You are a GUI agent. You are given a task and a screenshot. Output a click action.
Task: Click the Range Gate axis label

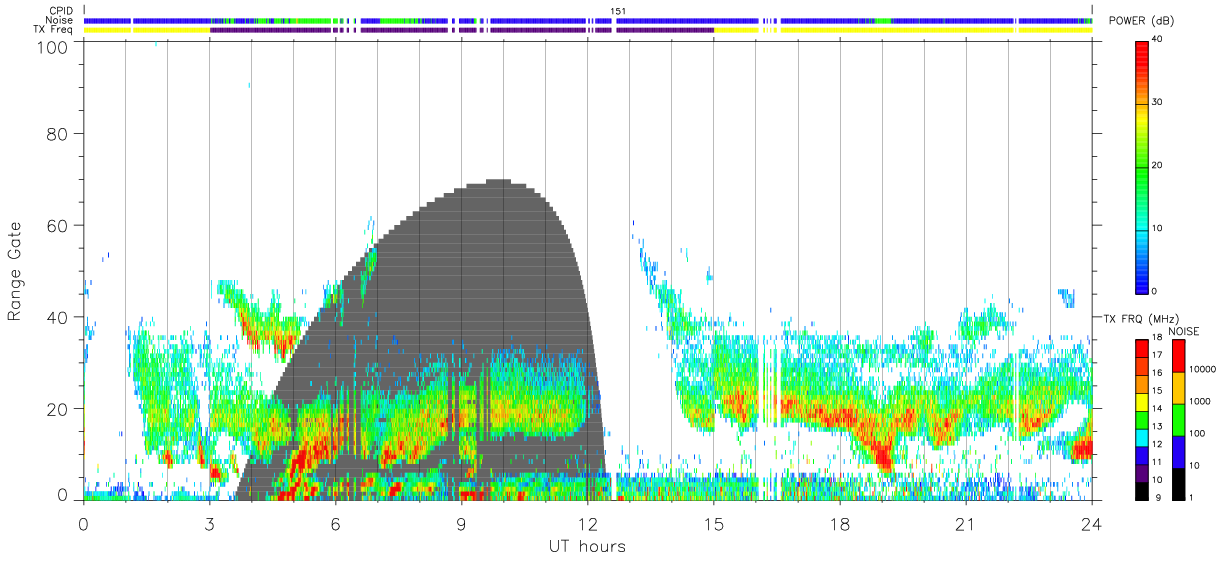(x=15, y=271)
